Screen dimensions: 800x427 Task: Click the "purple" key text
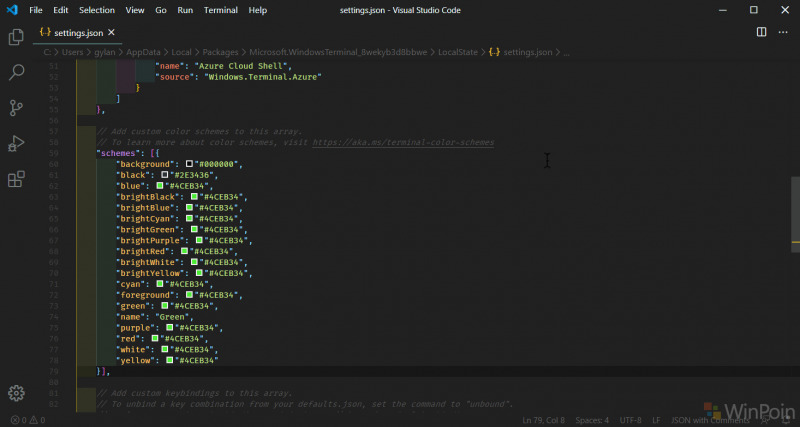pyautogui.click(x=137, y=328)
